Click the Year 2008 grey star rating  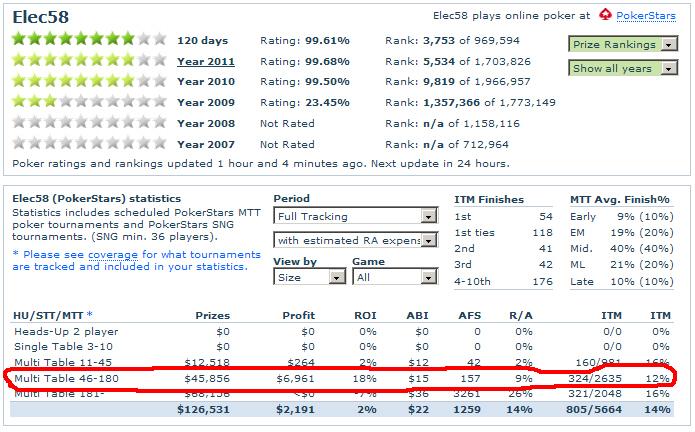[x=89, y=122]
